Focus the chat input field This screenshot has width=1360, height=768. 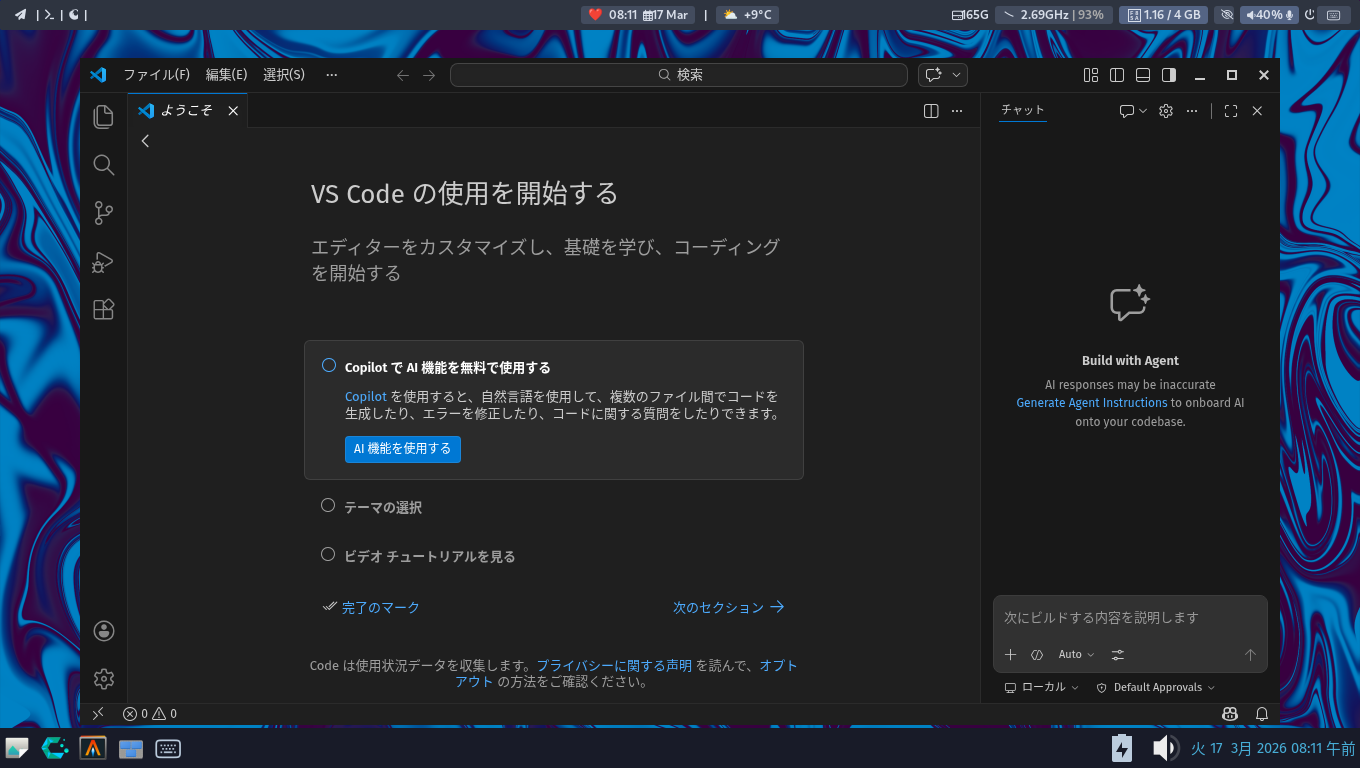pyautogui.click(x=1130, y=618)
